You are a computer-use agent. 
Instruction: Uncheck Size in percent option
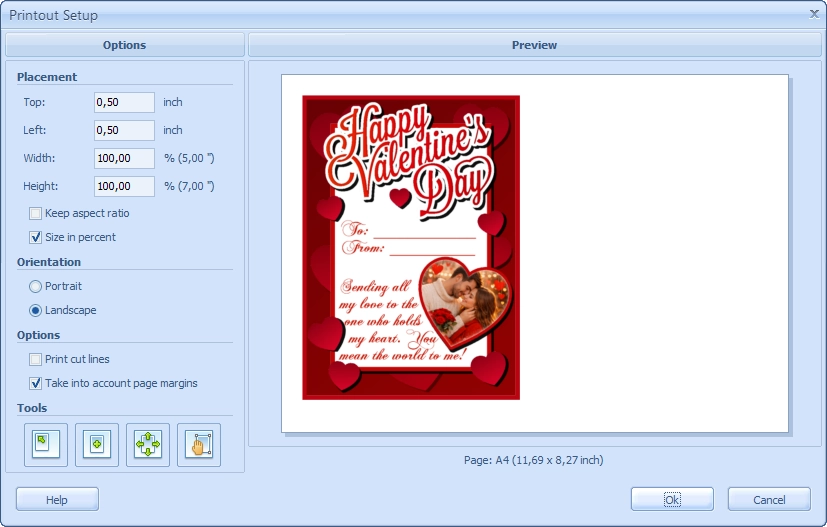(x=36, y=237)
